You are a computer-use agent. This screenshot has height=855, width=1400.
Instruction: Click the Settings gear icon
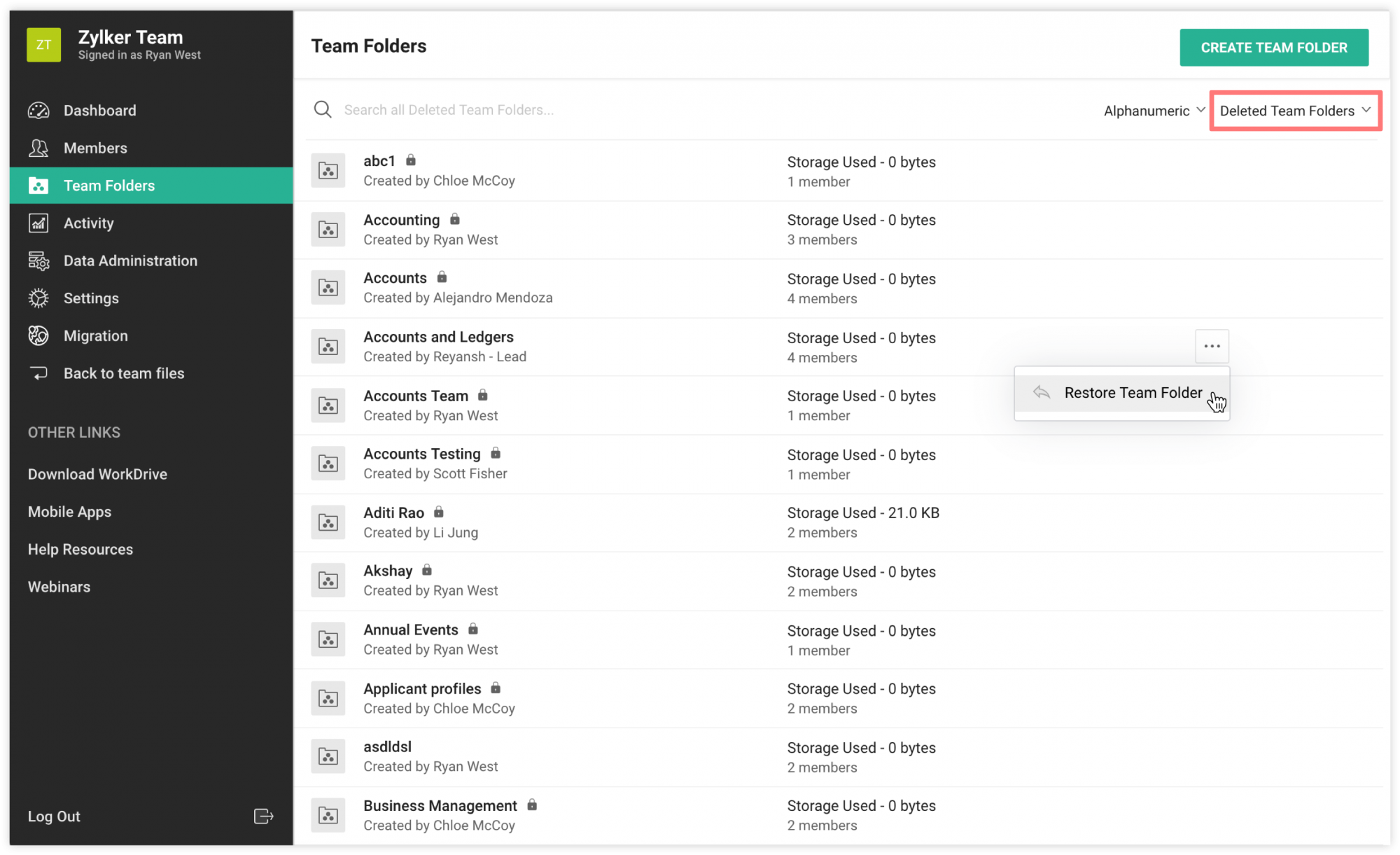point(38,298)
